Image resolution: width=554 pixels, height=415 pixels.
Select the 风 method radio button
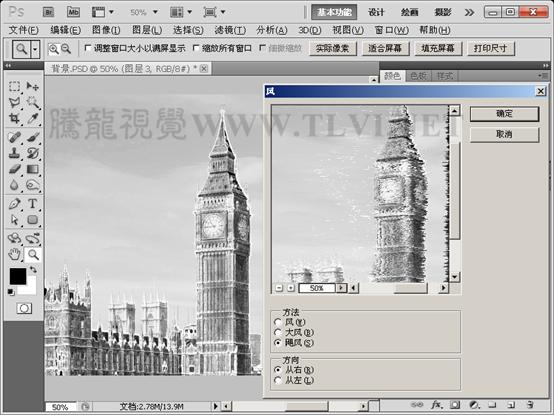pyautogui.click(x=278, y=322)
